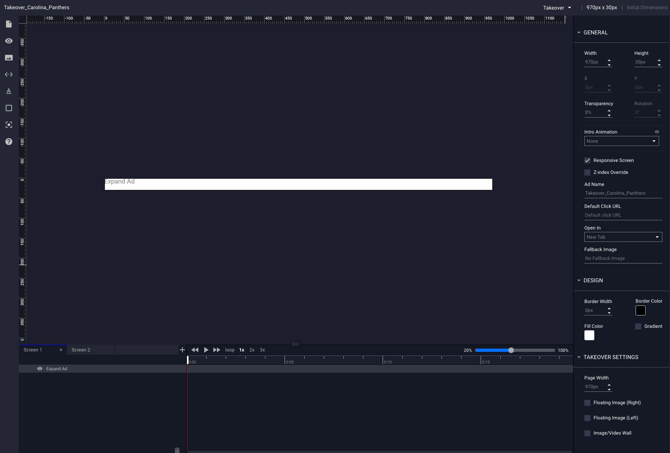Enable the Gradient checkbox

click(638, 326)
